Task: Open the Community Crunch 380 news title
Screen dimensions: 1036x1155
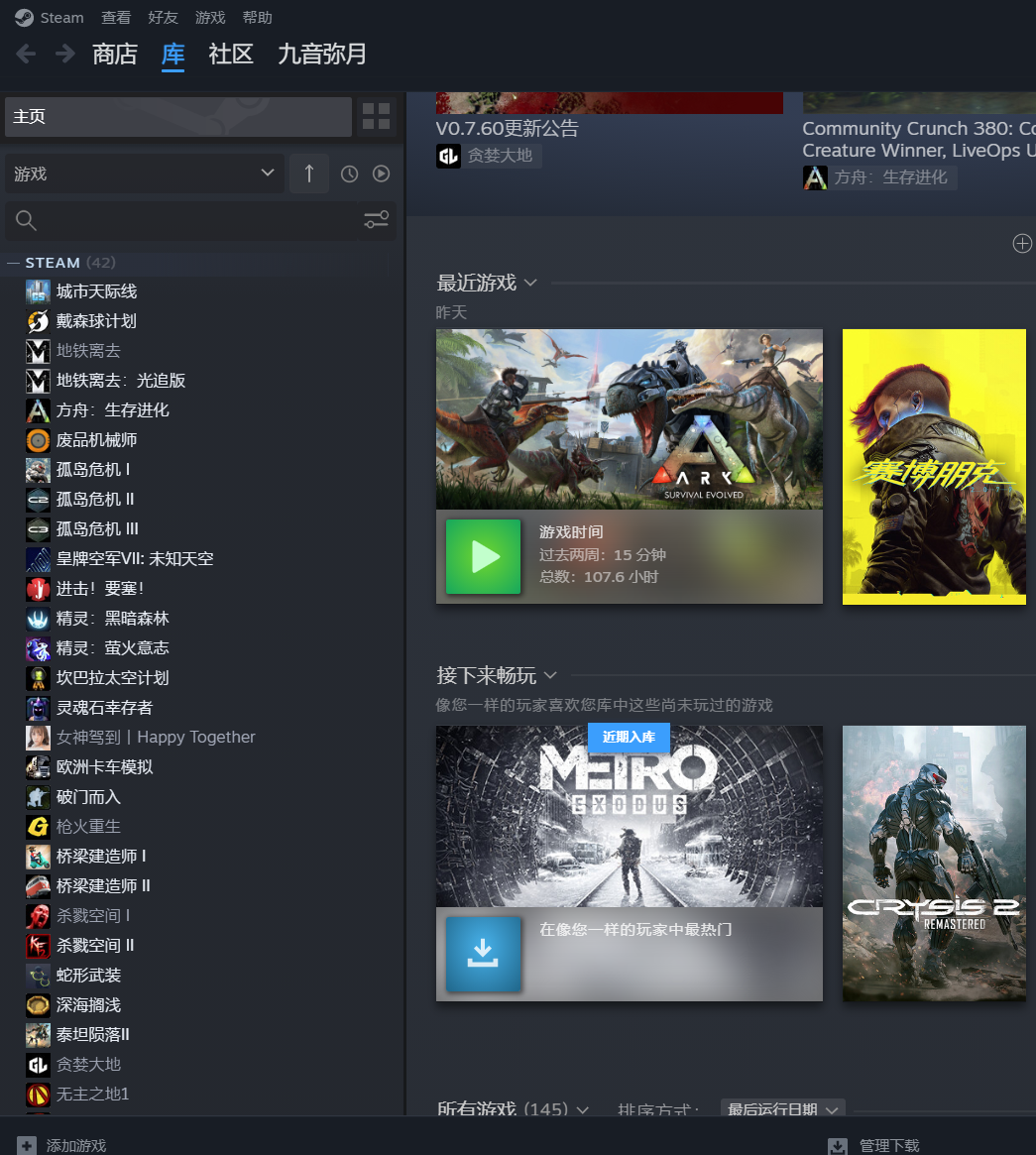Action: [x=919, y=139]
